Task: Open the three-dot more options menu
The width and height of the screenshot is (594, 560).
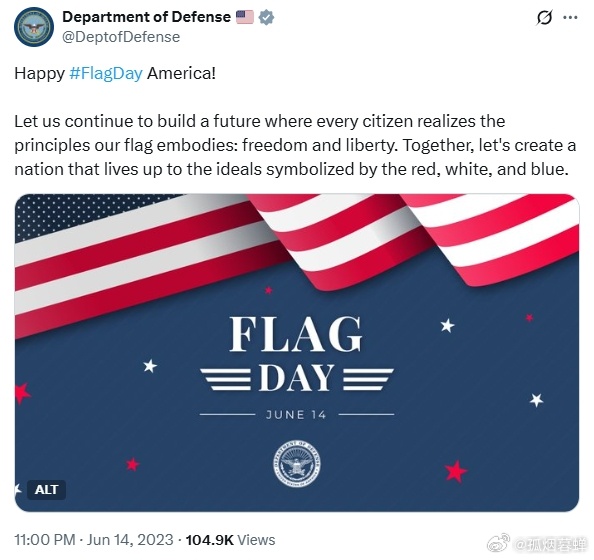Action: tap(571, 17)
